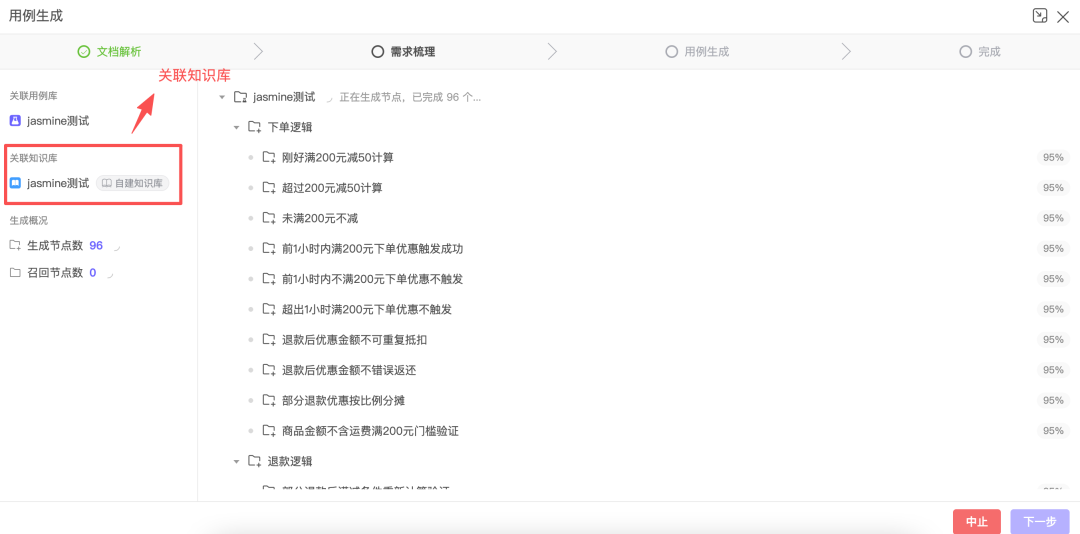Click the 正在生成节点 status text
The height and width of the screenshot is (534, 1080).
click(410, 98)
